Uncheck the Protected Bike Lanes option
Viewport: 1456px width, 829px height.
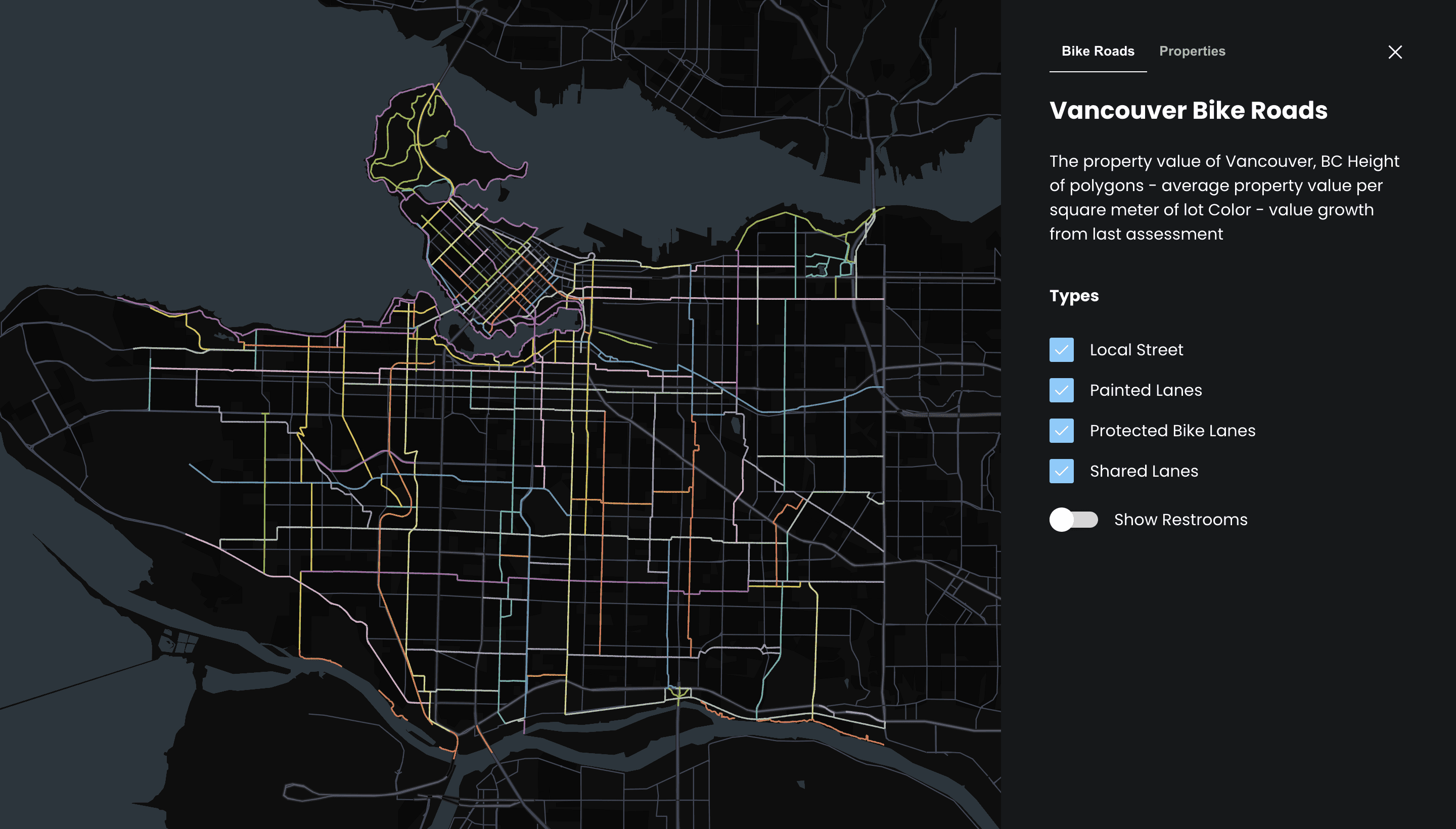point(1061,430)
